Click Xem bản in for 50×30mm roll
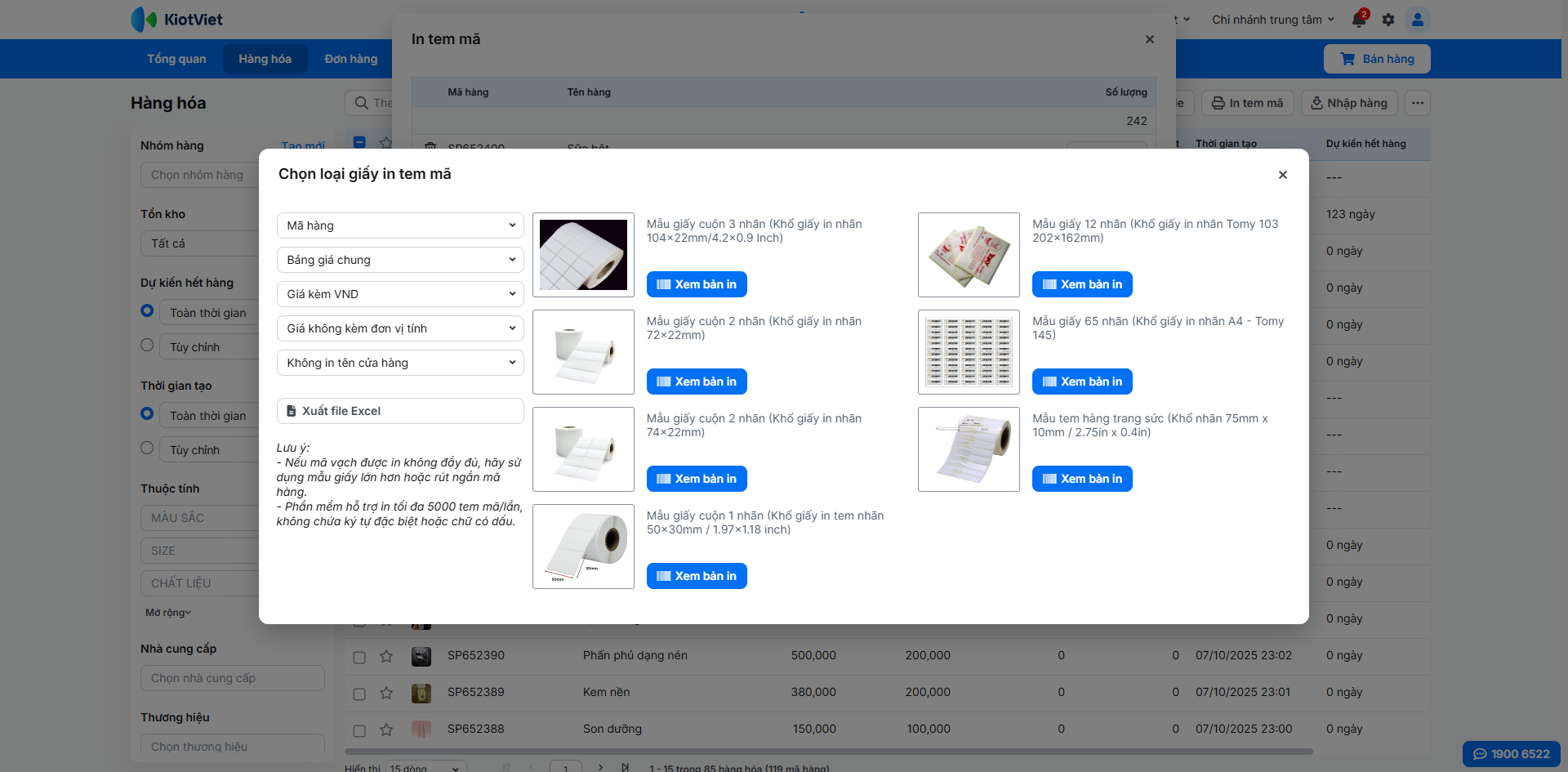1568x772 pixels. (697, 576)
